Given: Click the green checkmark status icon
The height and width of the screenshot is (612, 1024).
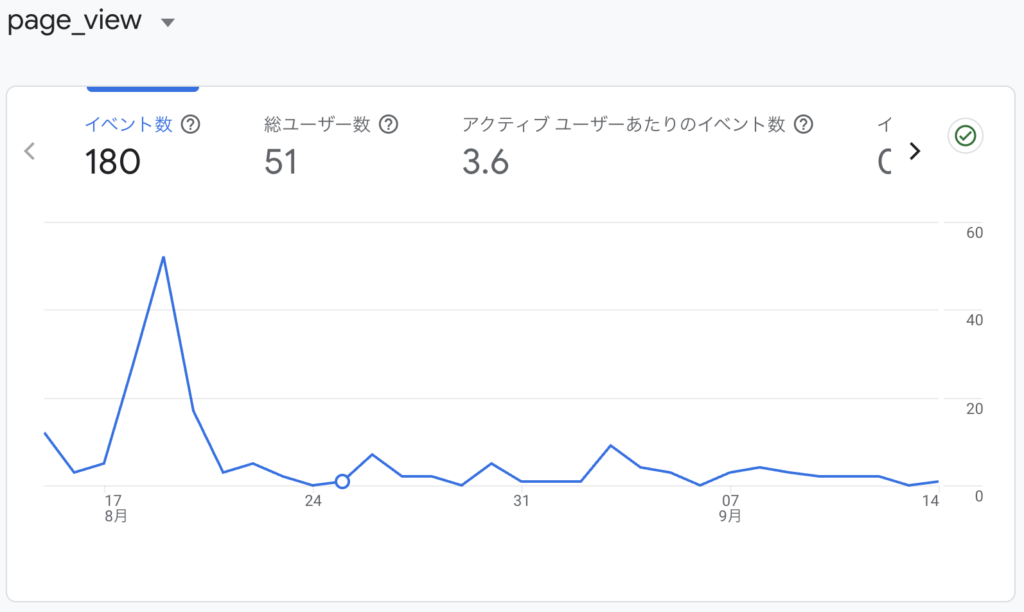Looking at the screenshot, I should pos(965,137).
